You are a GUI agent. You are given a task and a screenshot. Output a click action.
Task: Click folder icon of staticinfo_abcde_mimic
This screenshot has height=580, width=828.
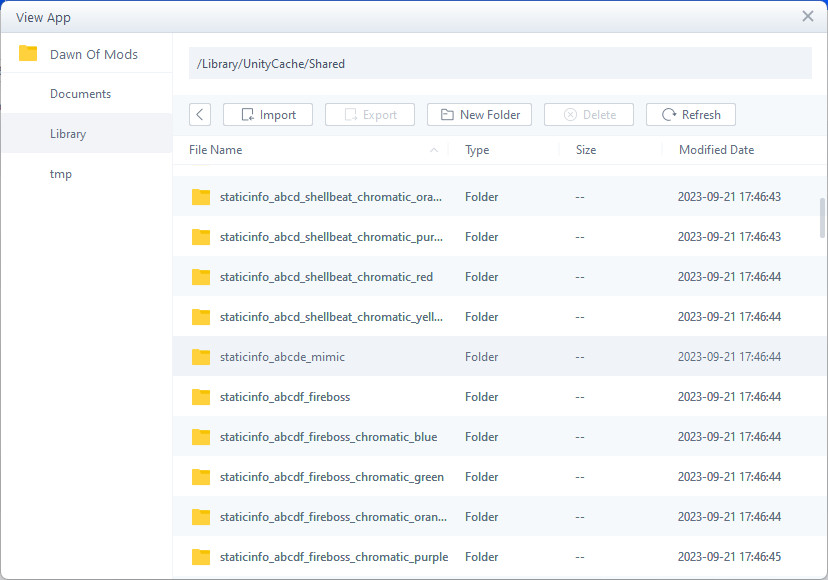pyautogui.click(x=201, y=357)
